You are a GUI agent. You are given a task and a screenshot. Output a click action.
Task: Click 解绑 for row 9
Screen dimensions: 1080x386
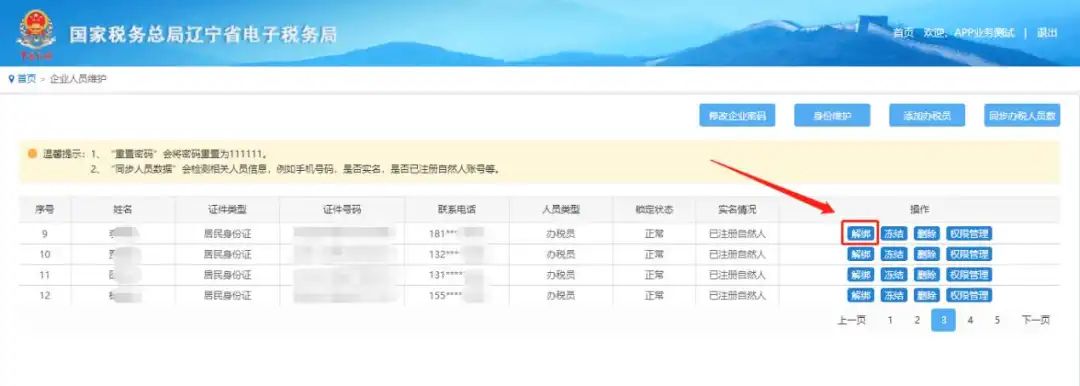(x=861, y=234)
